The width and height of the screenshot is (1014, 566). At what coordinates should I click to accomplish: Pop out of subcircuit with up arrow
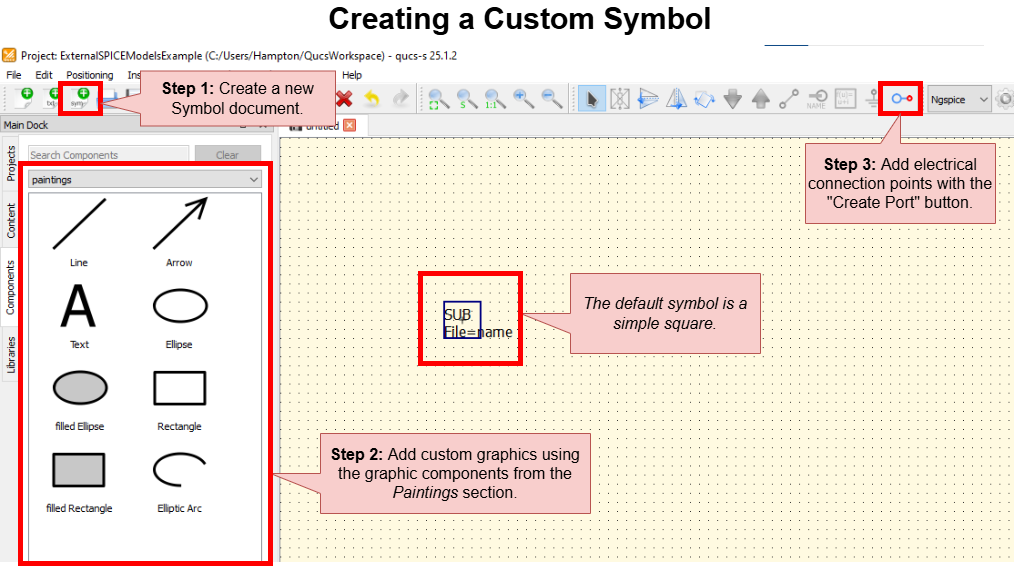coord(760,99)
